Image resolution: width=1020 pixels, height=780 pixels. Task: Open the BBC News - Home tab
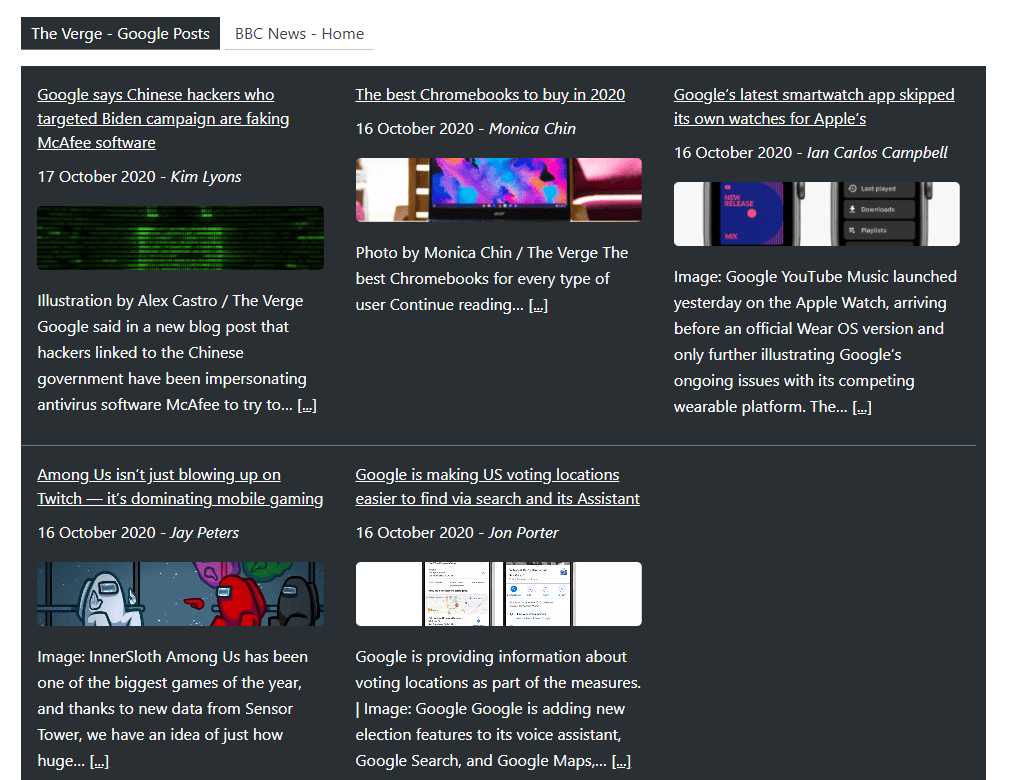coord(299,34)
